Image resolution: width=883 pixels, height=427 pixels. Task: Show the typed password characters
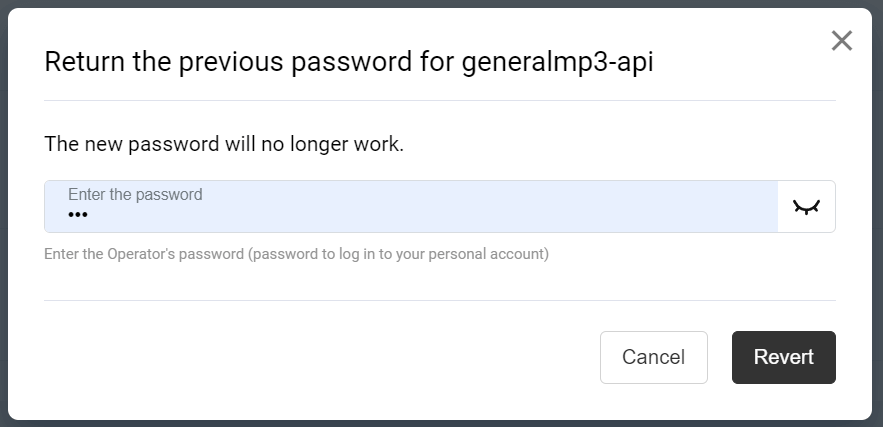coord(806,207)
